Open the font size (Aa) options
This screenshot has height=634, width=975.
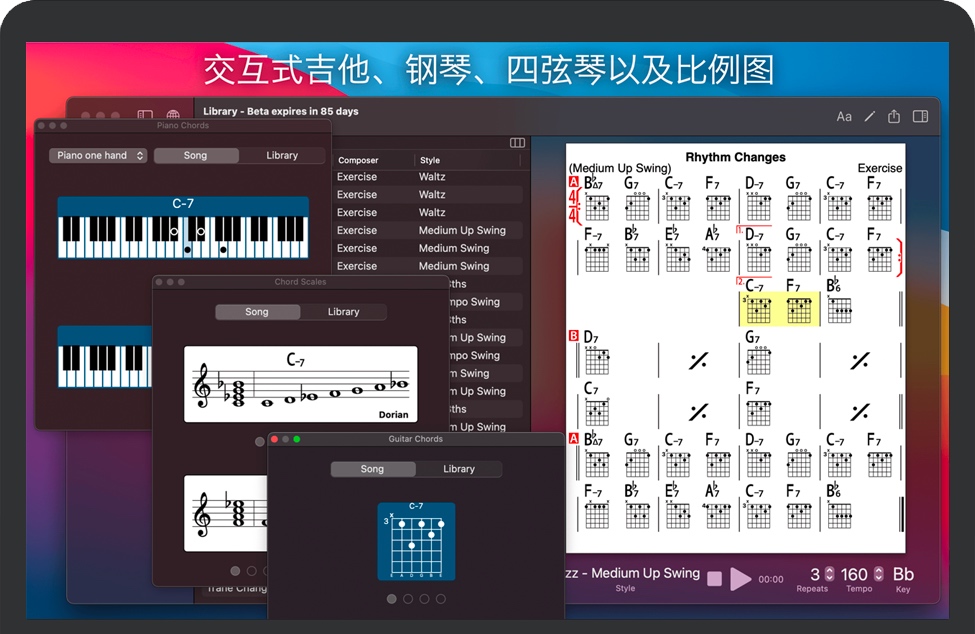(844, 117)
